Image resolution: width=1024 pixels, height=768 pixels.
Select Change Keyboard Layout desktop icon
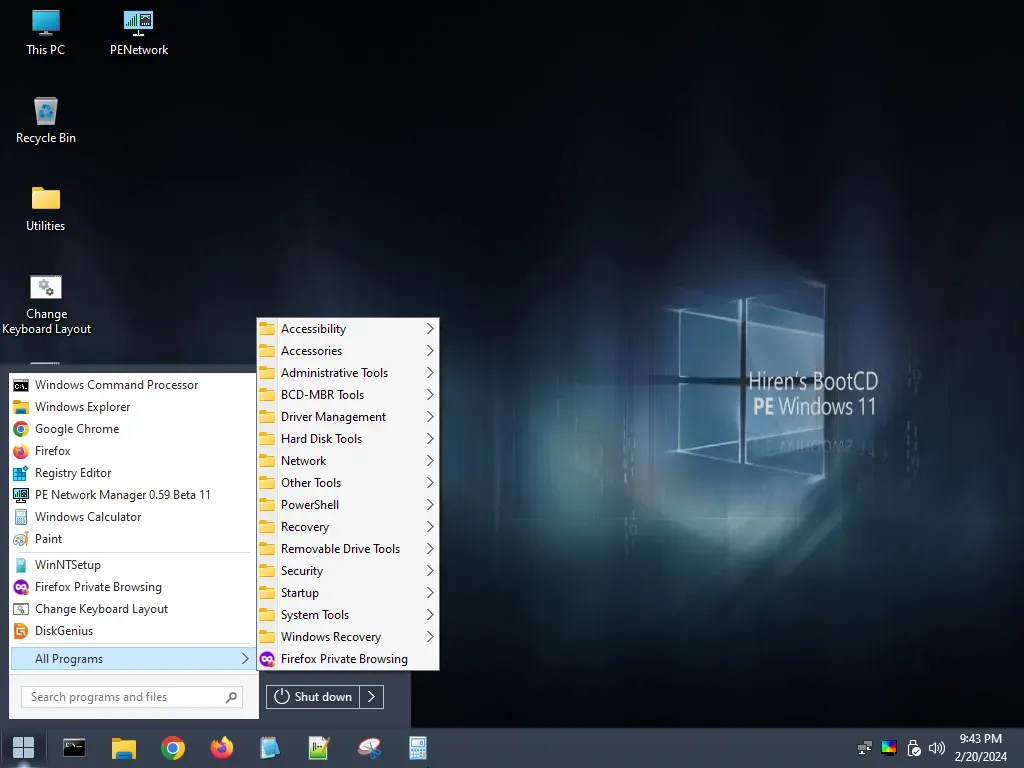tap(46, 305)
